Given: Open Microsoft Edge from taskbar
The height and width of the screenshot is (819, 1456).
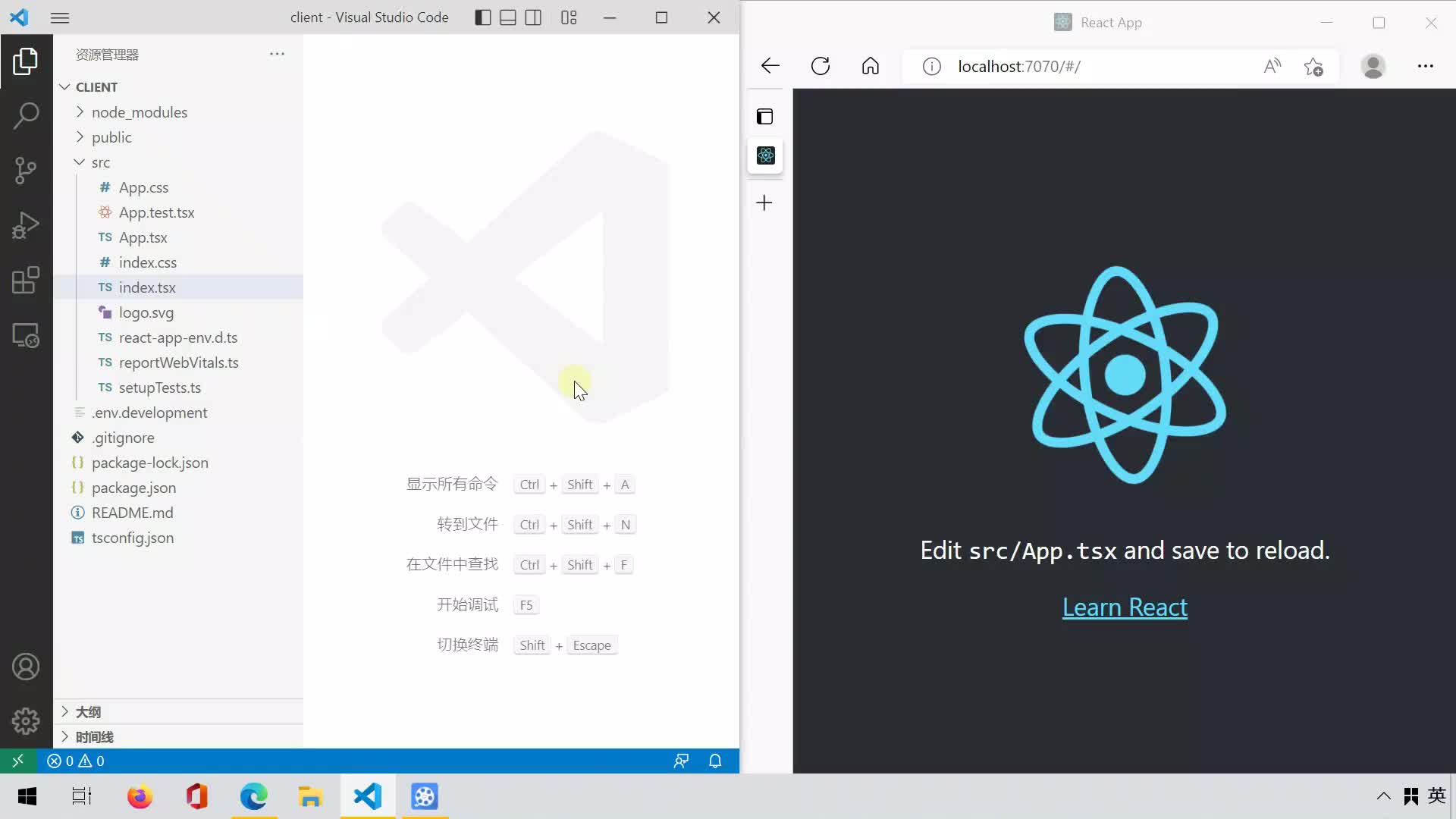Looking at the screenshot, I should (x=254, y=796).
